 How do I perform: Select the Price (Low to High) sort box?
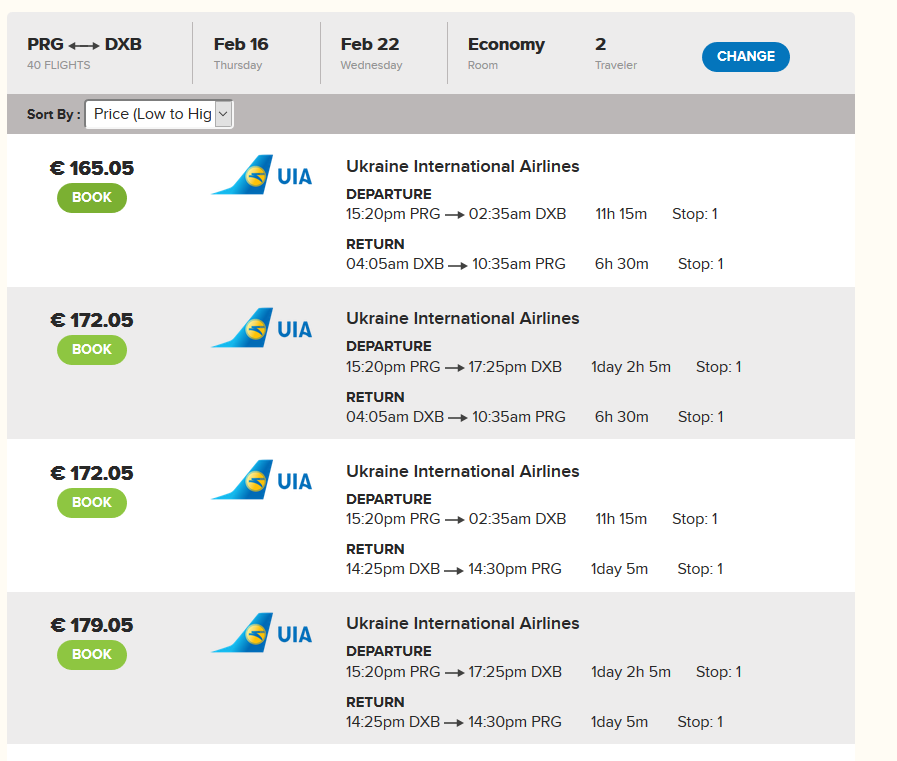(159, 114)
